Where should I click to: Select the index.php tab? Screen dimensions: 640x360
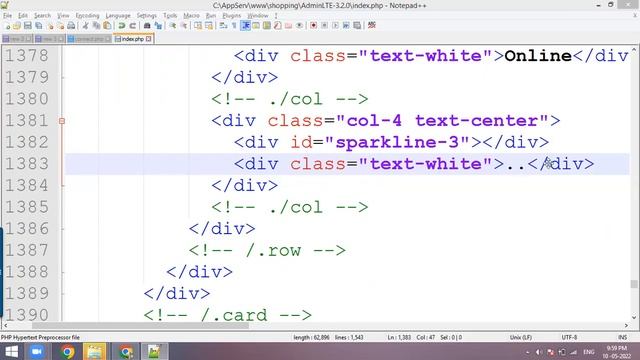pyautogui.click(x=133, y=39)
